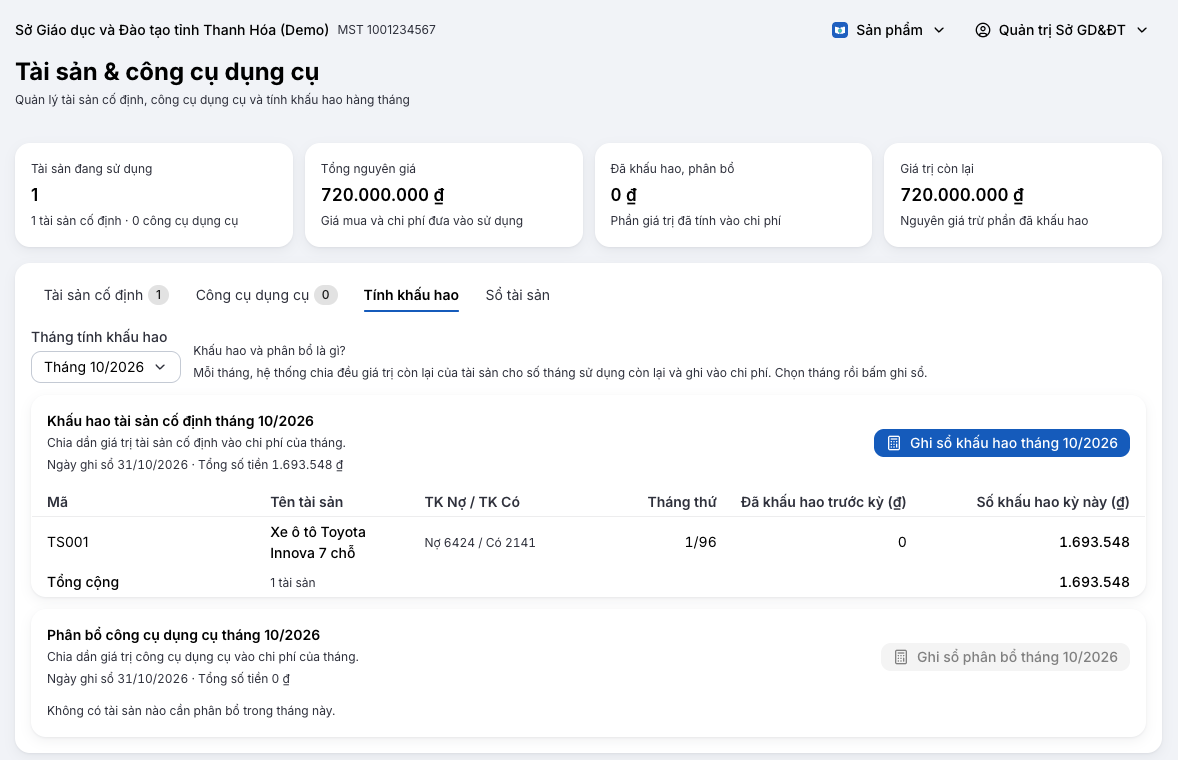Switch to the Tài sản cố định tab

point(106,295)
